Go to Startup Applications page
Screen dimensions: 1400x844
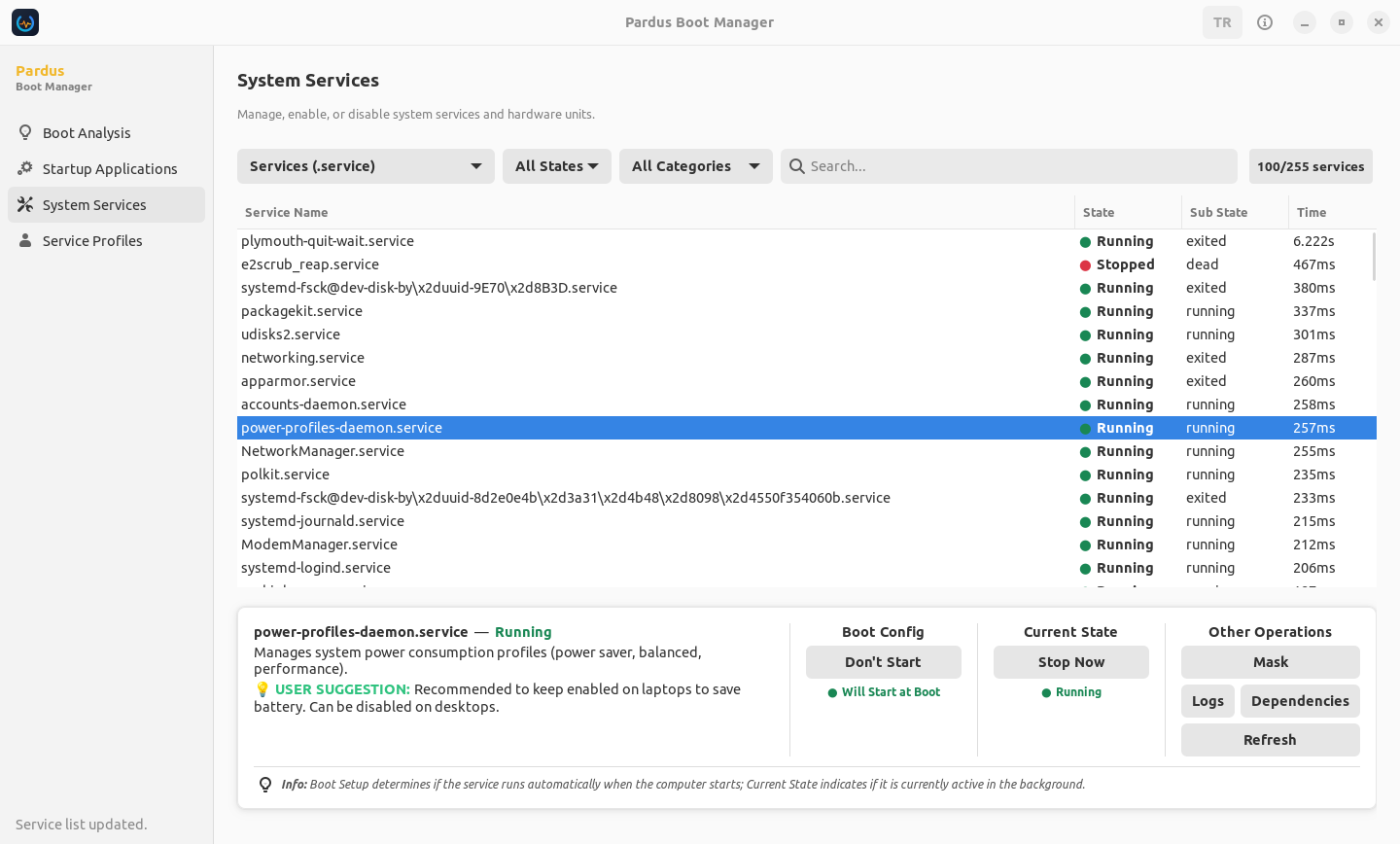click(107, 169)
